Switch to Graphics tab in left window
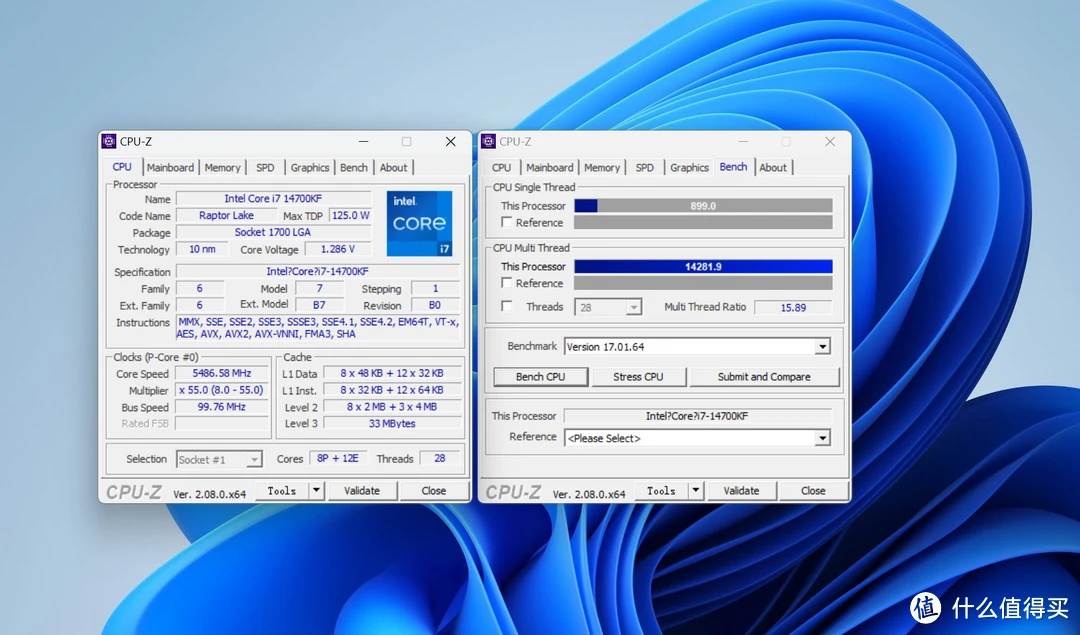The width and height of the screenshot is (1080, 635). 310,167
